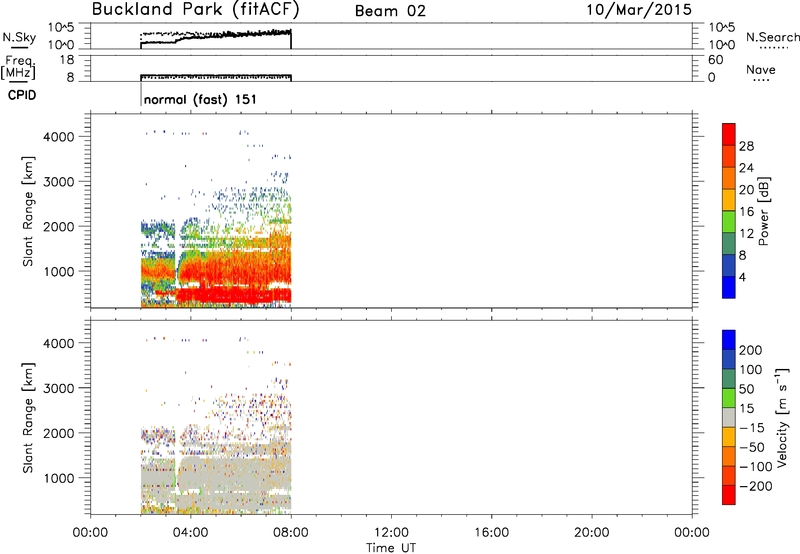Click the '24' tick on power scale
This screenshot has height=554, width=800.
(746, 168)
